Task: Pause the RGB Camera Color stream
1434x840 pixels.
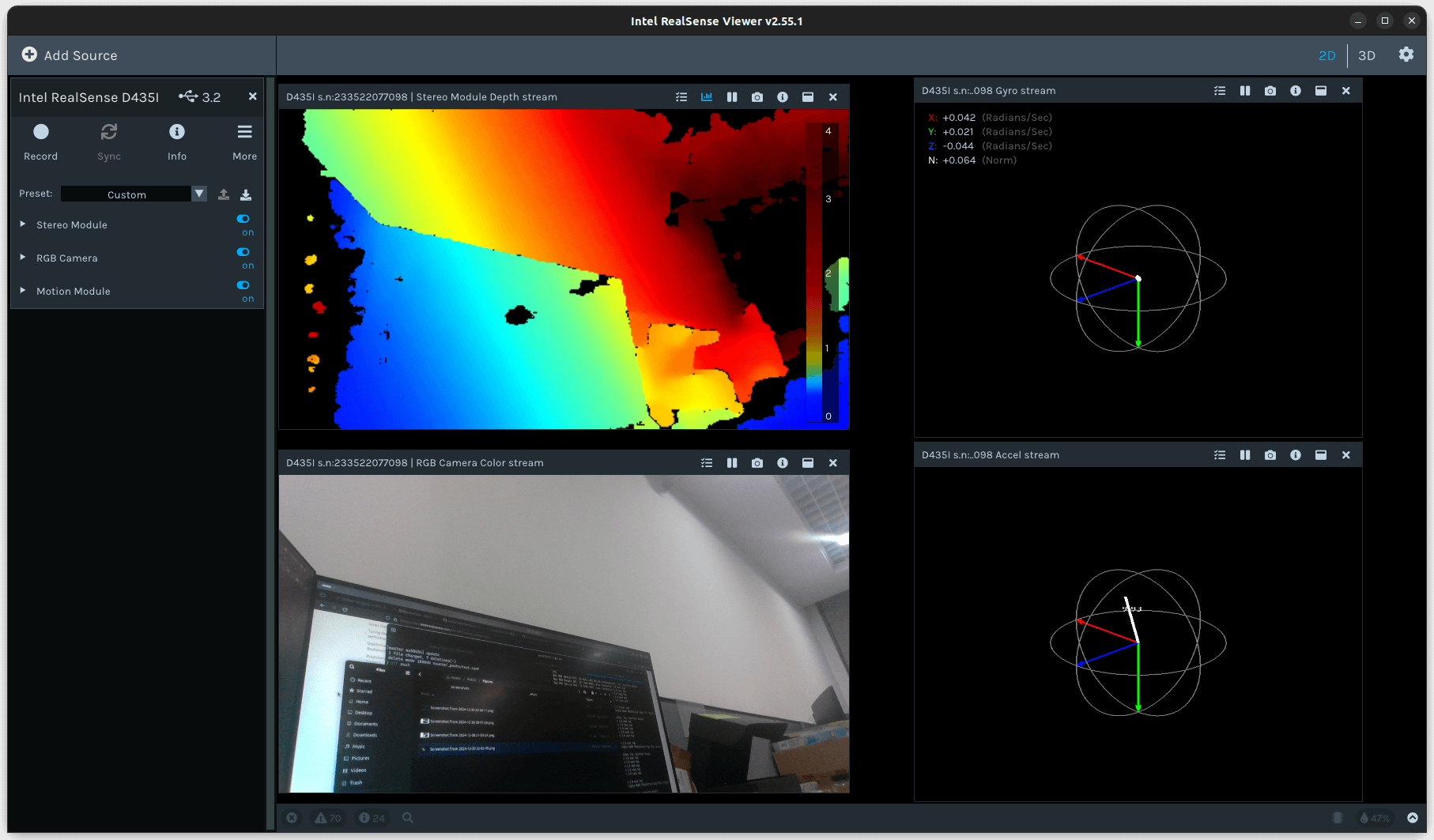Action: pos(732,463)
